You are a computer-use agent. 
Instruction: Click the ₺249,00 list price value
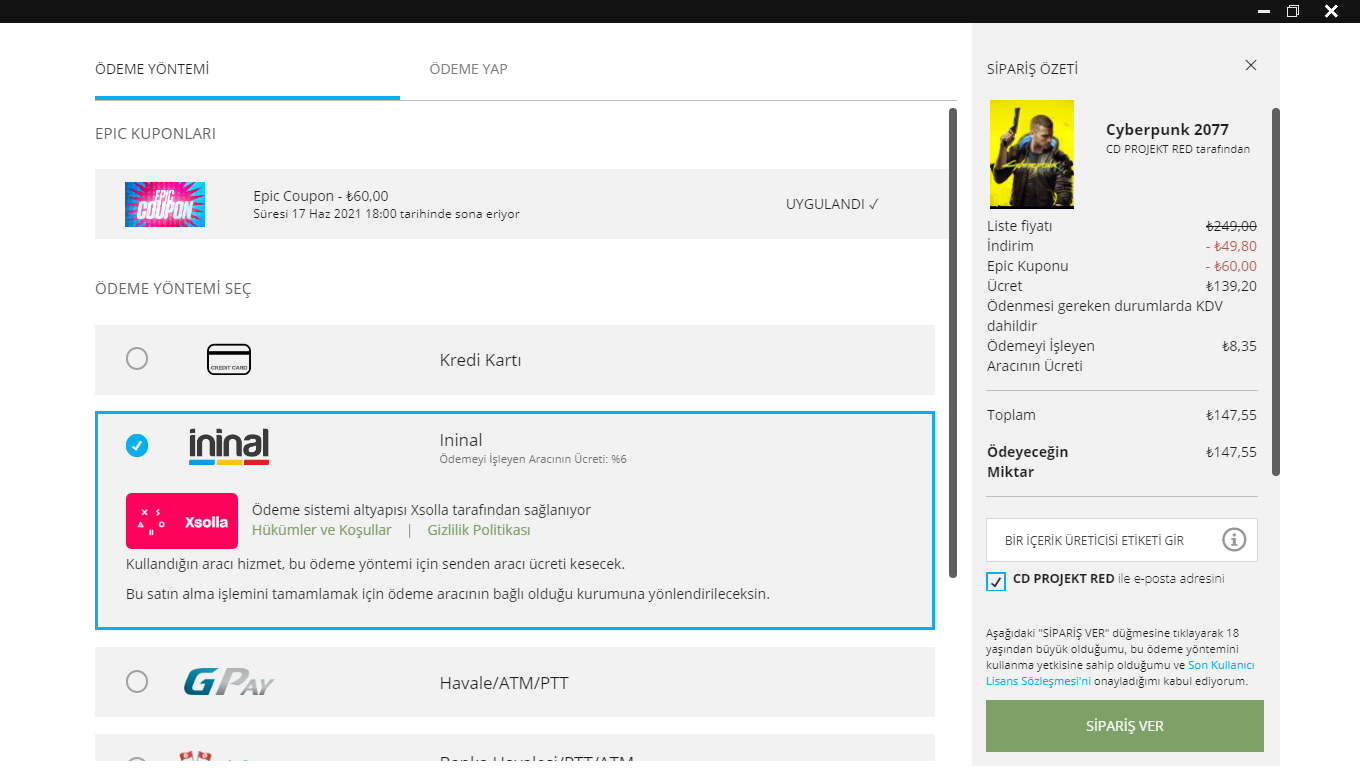(x=1231, y=226)
